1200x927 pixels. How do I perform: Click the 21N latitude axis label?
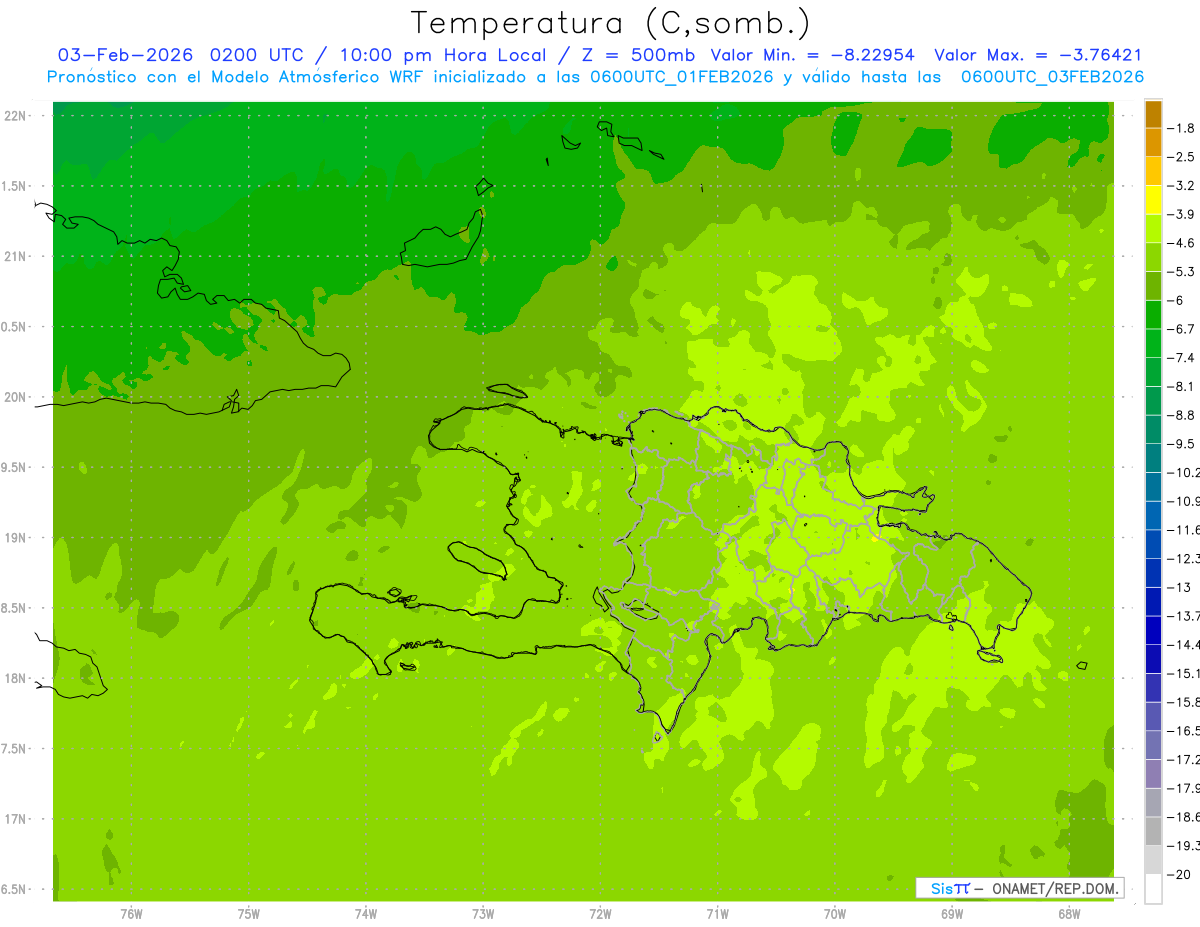[15, 257]
